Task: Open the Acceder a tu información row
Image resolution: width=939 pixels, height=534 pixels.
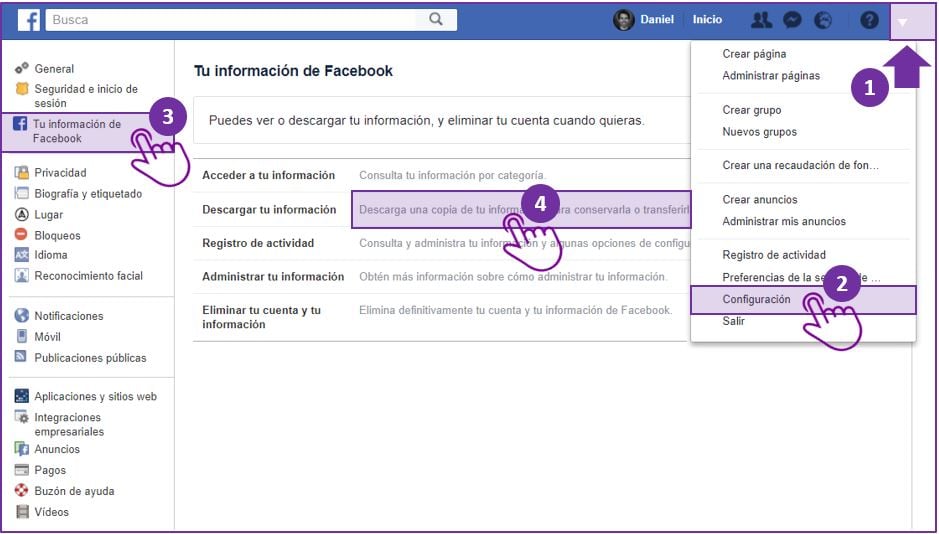Action: click(x=441, y=175)
